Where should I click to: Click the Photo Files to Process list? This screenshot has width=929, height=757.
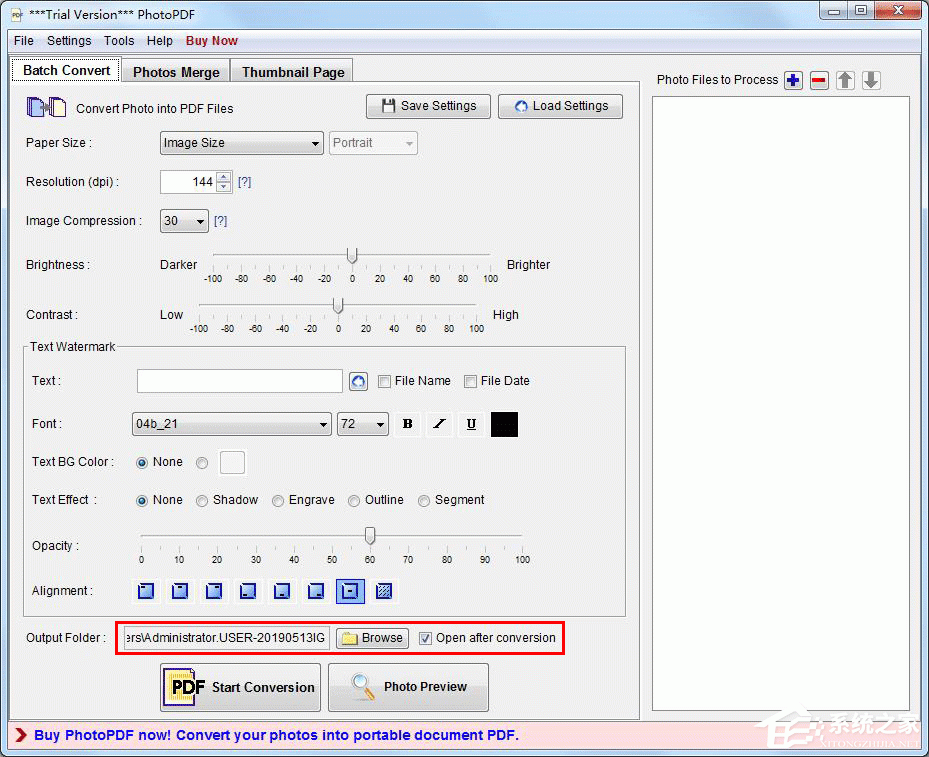tap(781, 403)
